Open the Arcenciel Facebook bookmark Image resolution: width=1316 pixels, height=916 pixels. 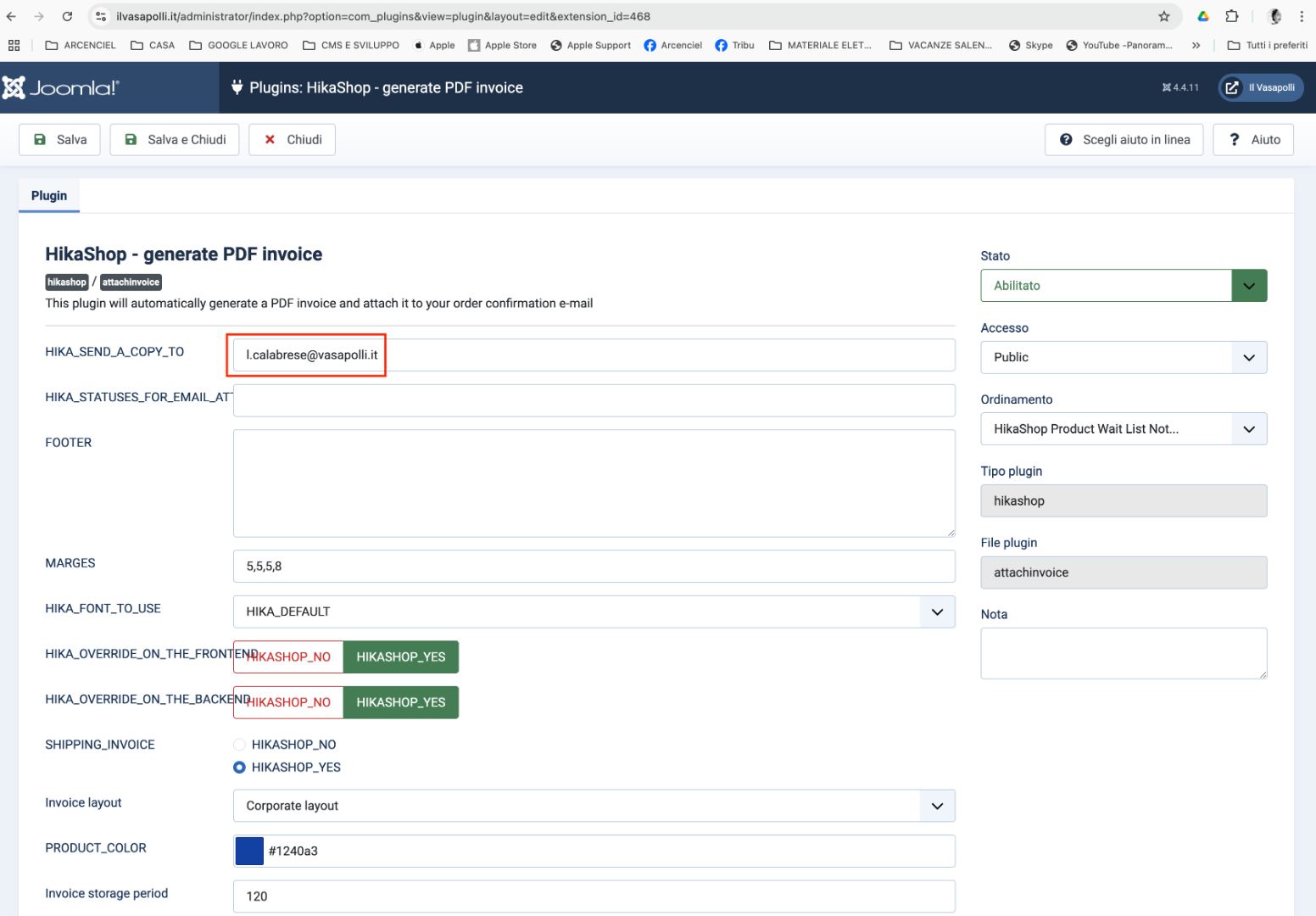pyautogui.click(x=673, y=45)
